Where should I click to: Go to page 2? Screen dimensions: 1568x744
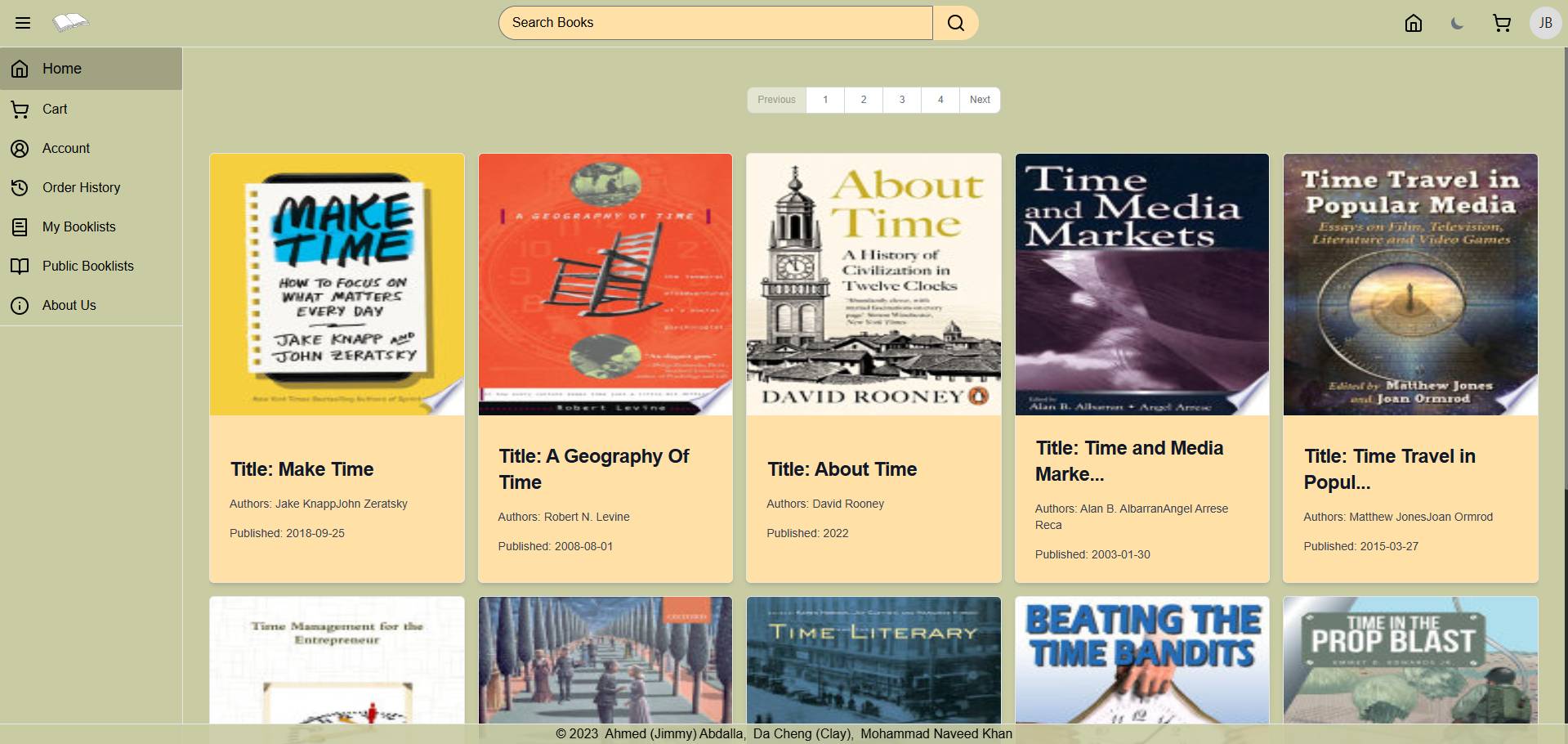pyautogui.click(x=864, y=100)
